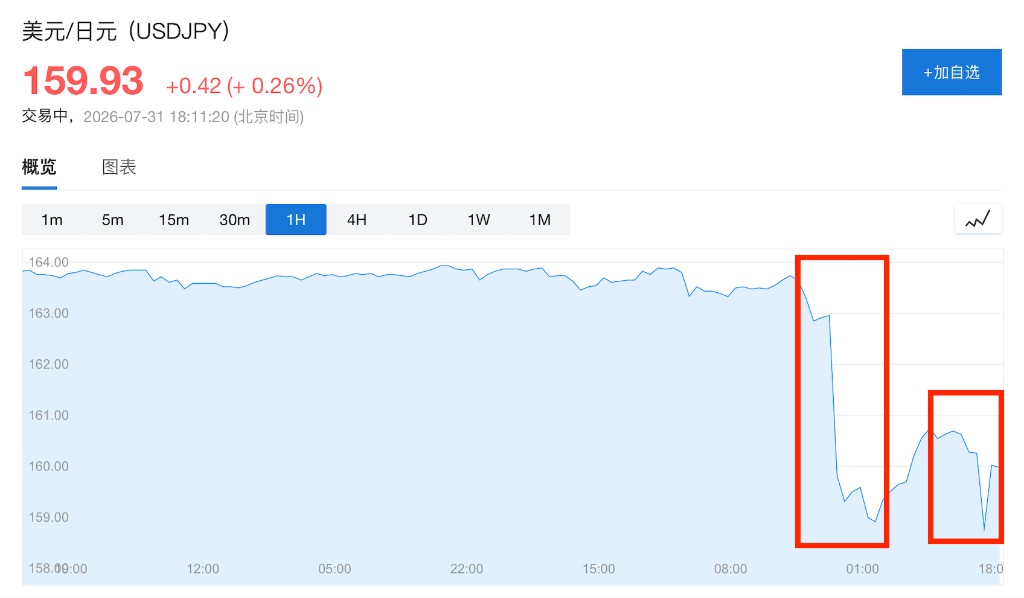The height and width of the screenshot is (598, 1024).
Task: Click the 159.93 price quote
Action: (x=83, y=81)
